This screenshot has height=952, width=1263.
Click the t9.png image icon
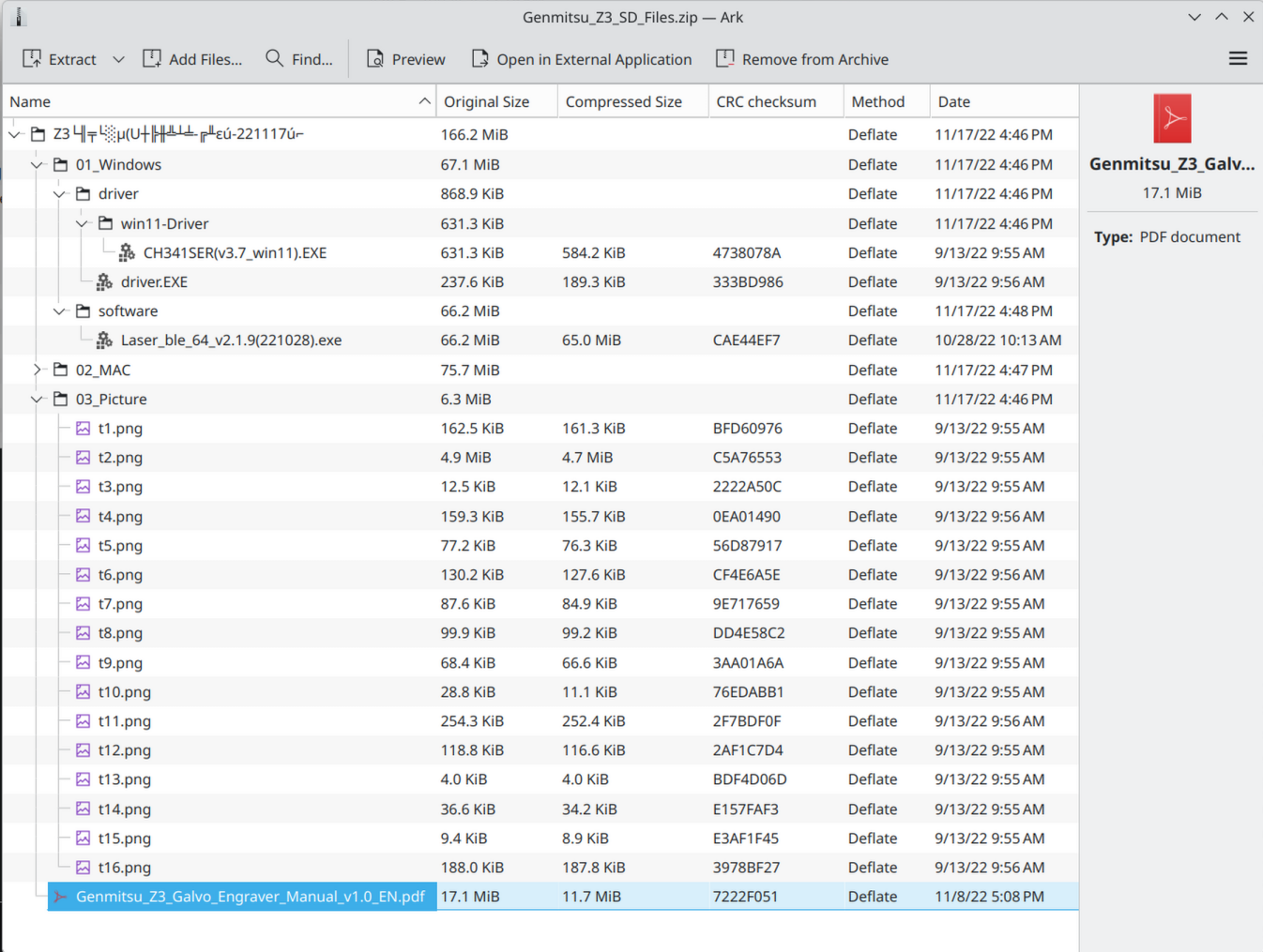coord(83,662)
